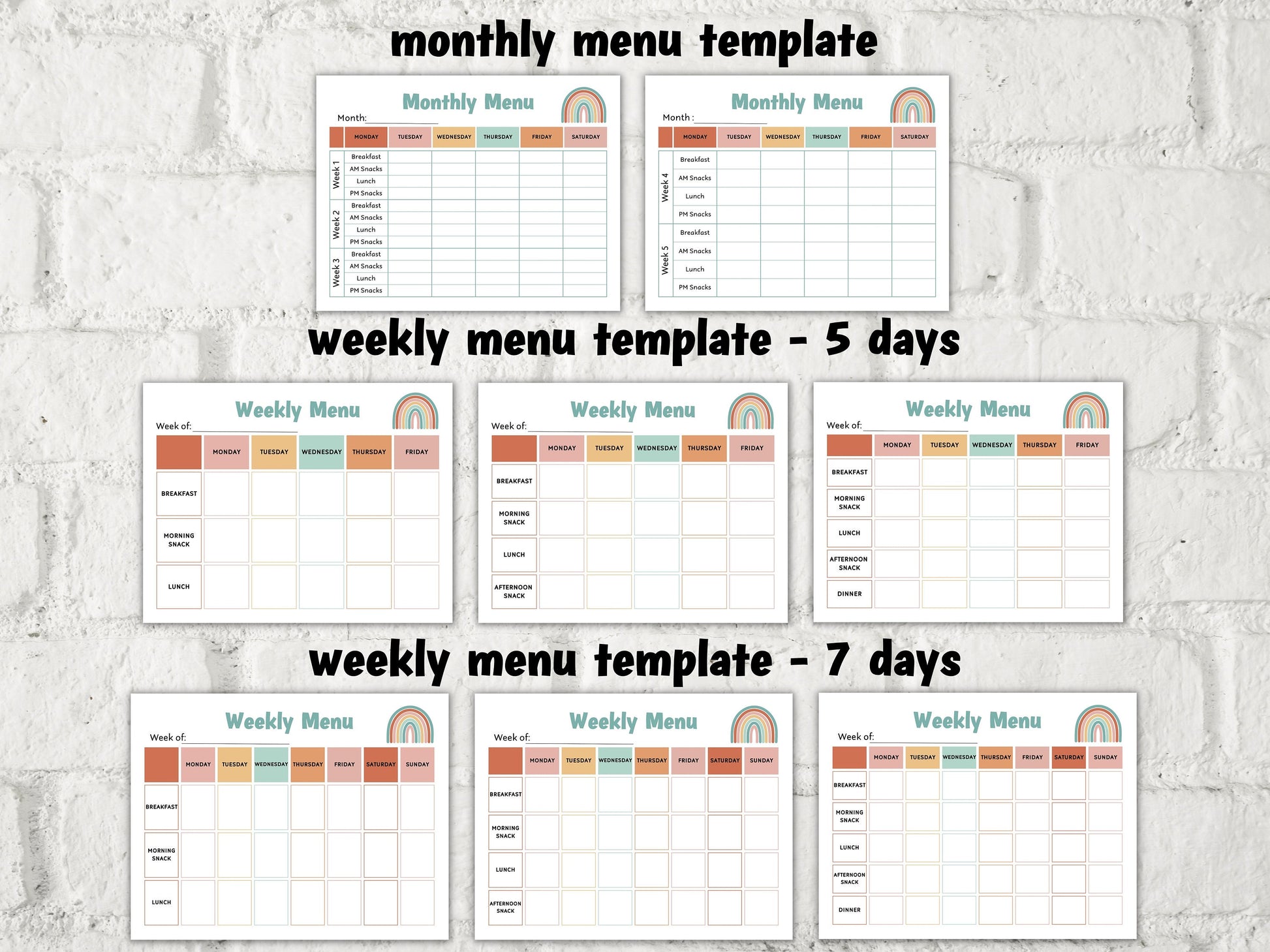
Task: Expand Week 5 section in monthly menu
Action: click(660, 262)
